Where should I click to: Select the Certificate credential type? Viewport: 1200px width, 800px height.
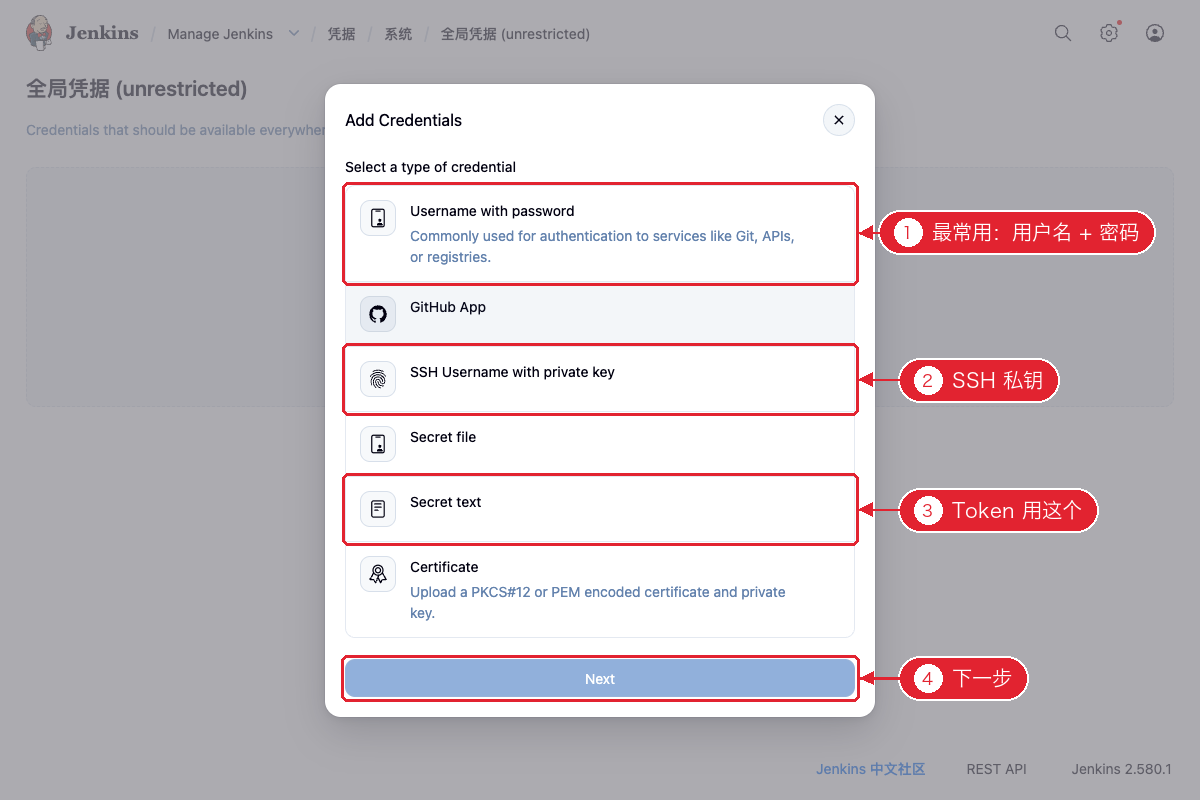coord(600,590)
